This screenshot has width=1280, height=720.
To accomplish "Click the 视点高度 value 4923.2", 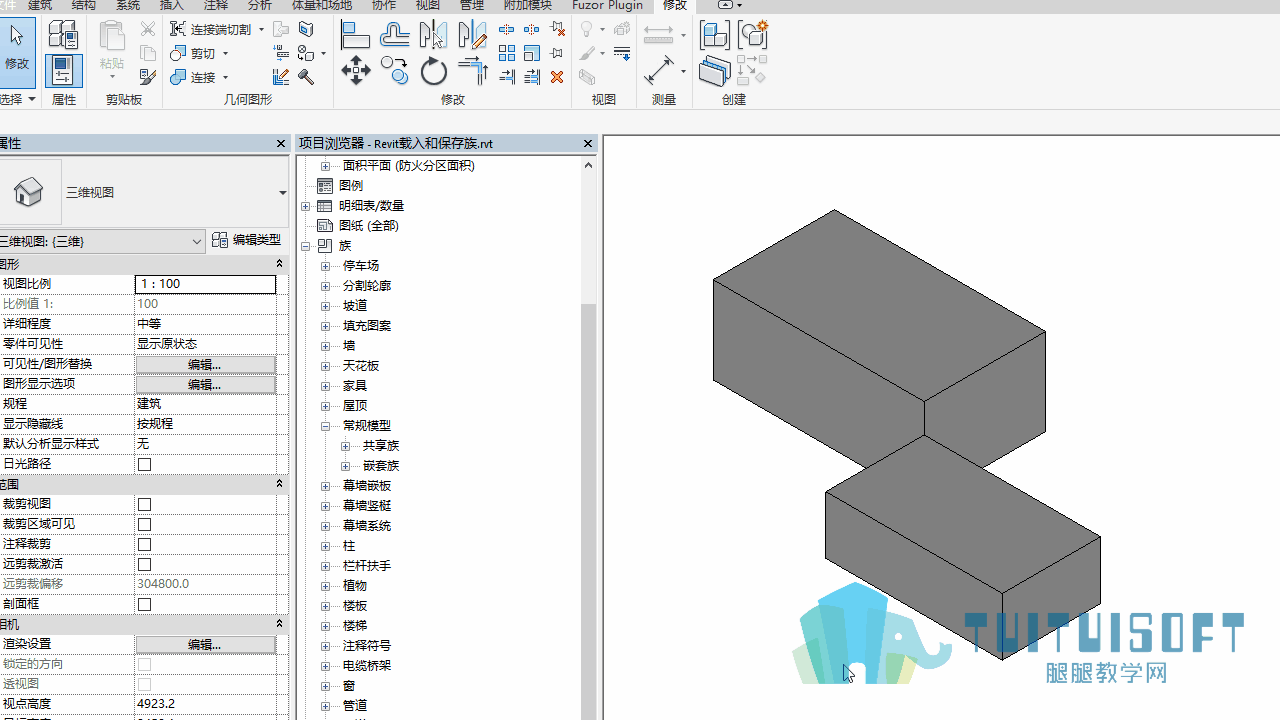I will click(205, 704).
